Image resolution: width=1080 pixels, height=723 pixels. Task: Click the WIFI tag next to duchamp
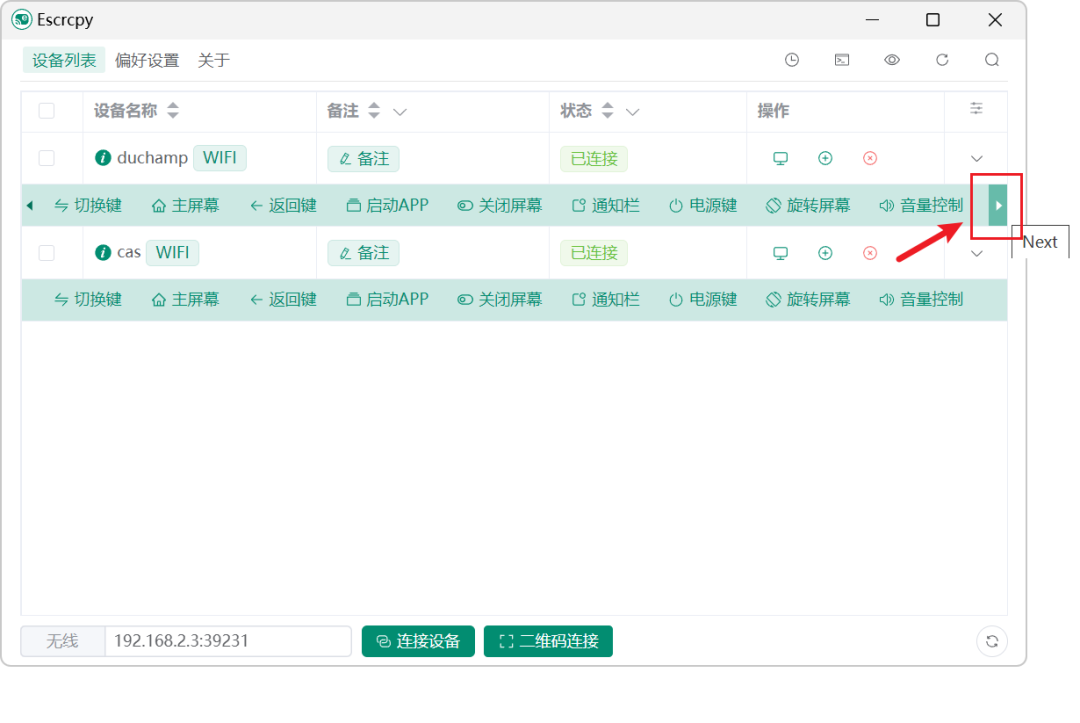click(220, 158)
